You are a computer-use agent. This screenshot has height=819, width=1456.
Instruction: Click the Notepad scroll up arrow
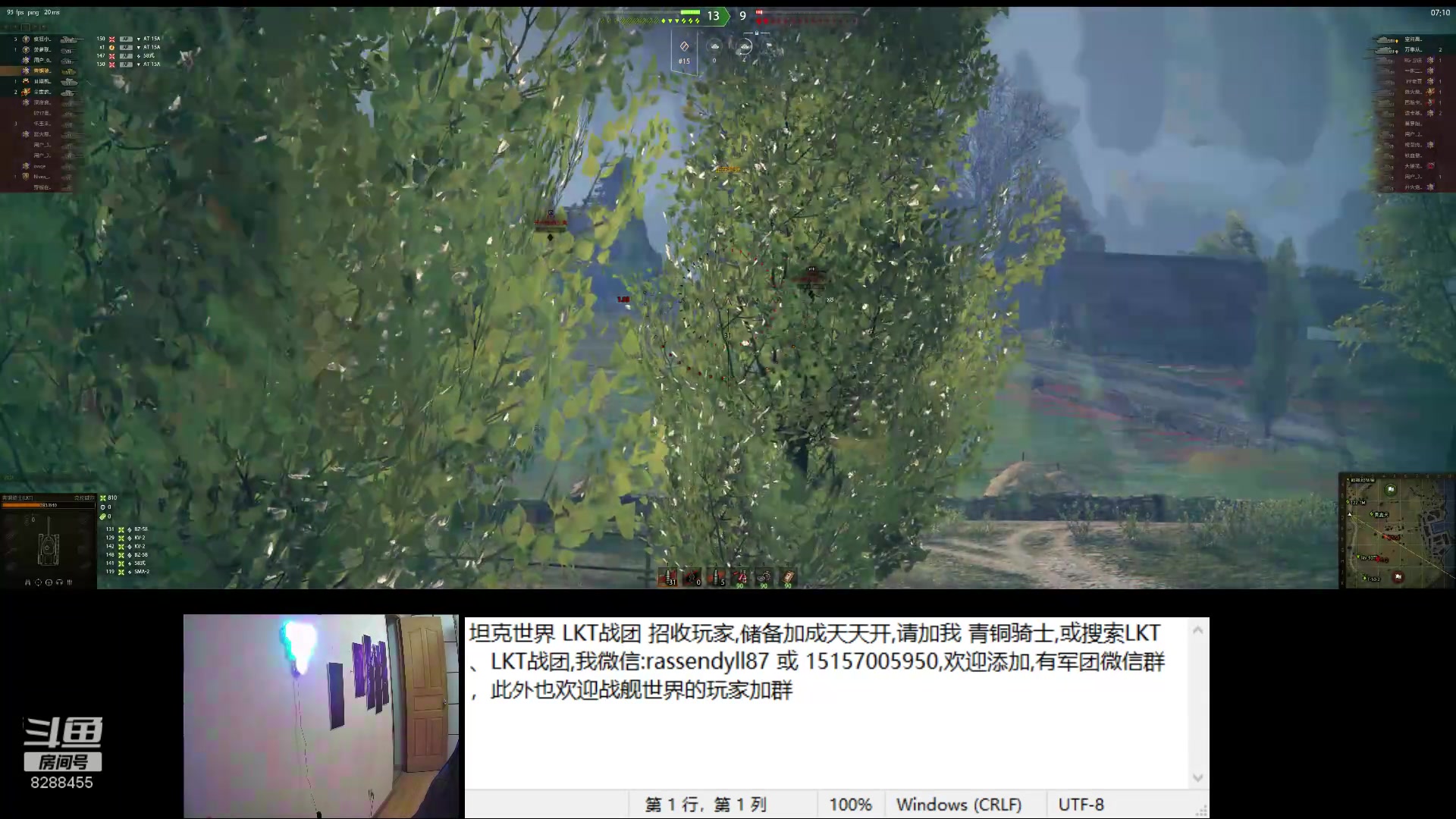(1197, 629)
